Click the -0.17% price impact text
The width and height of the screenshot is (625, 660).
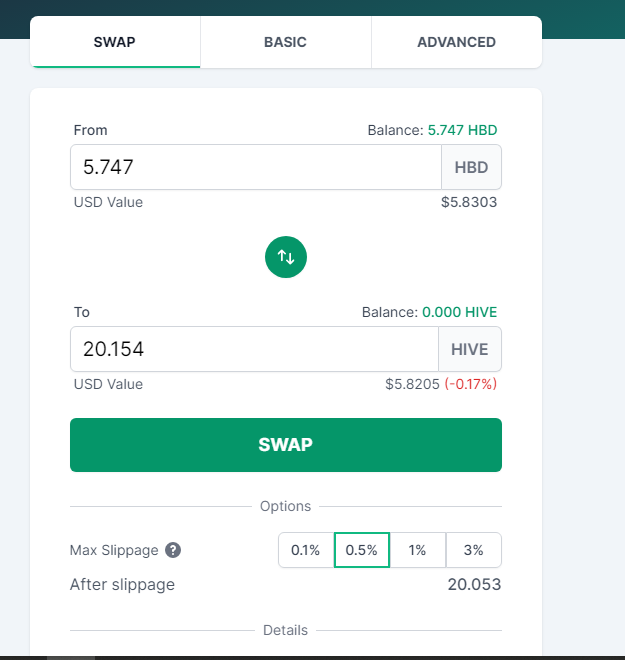pos(471,384)
